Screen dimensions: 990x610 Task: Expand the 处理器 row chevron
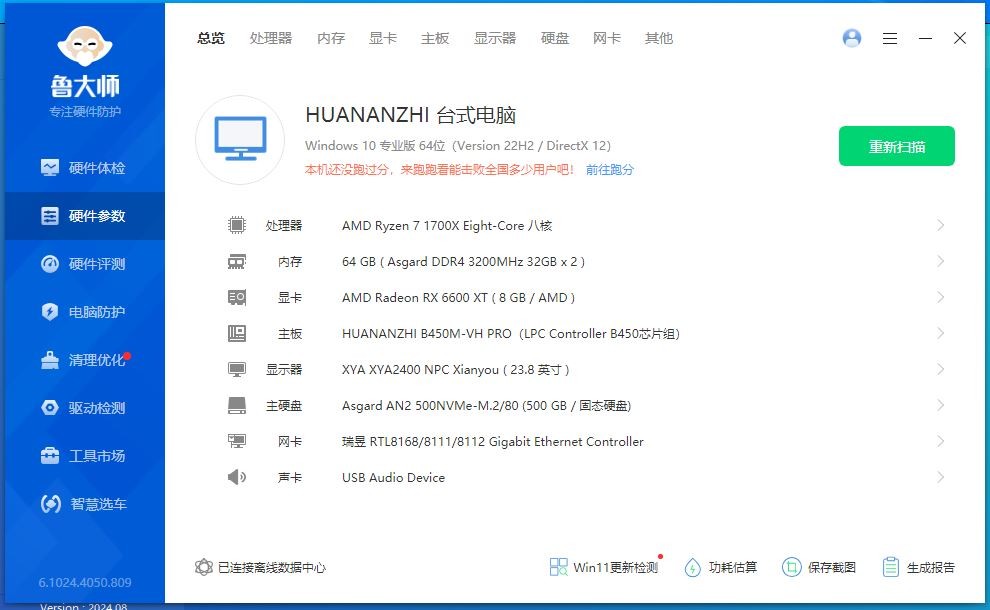coord(940,225)
